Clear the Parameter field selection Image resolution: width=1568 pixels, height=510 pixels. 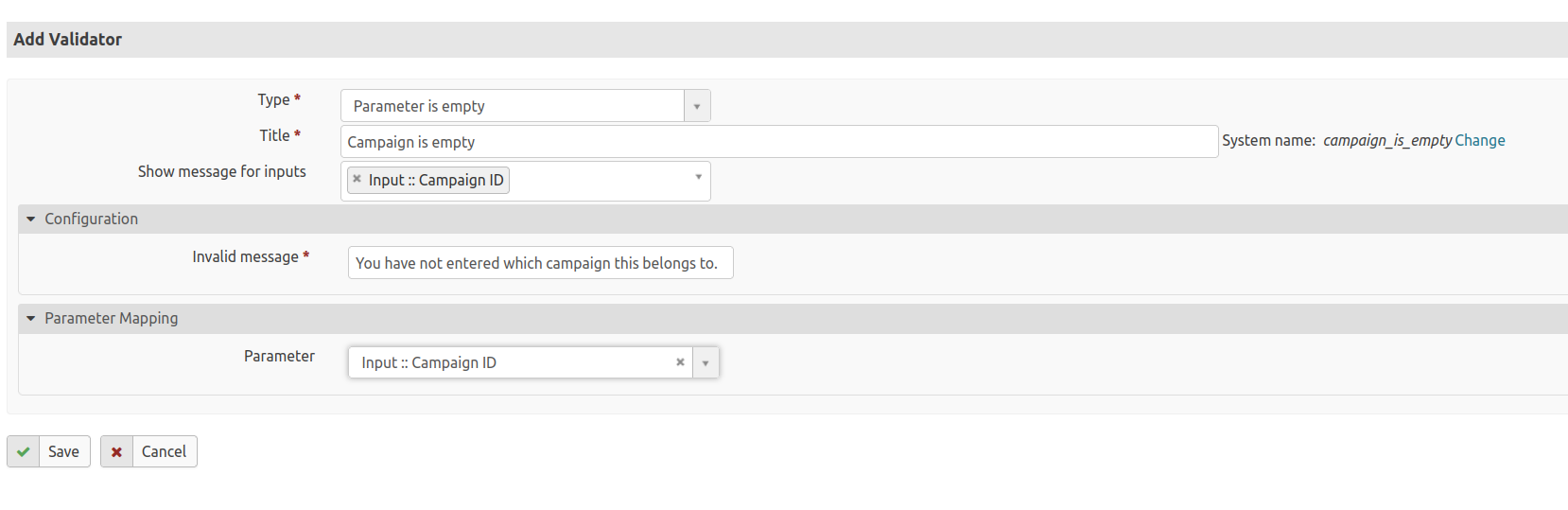pyautogui.click(x=680, y=362)
